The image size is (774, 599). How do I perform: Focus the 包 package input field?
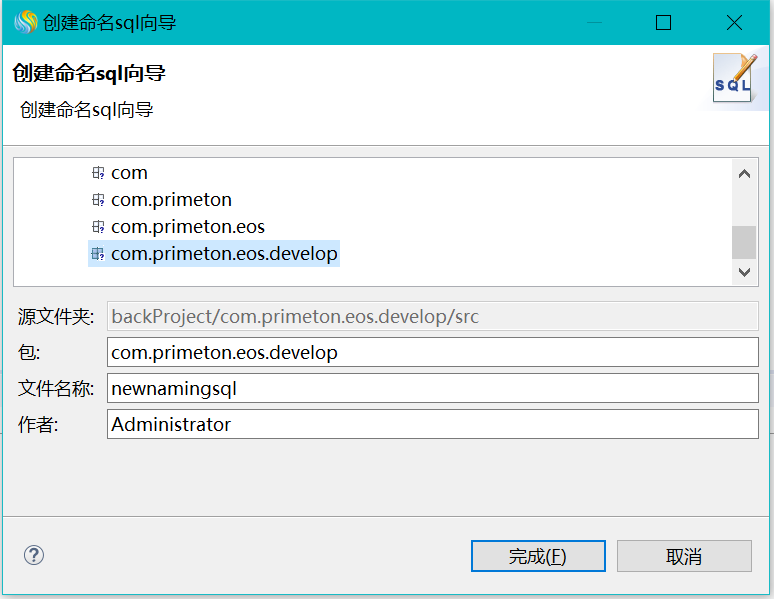click(432, 352)
